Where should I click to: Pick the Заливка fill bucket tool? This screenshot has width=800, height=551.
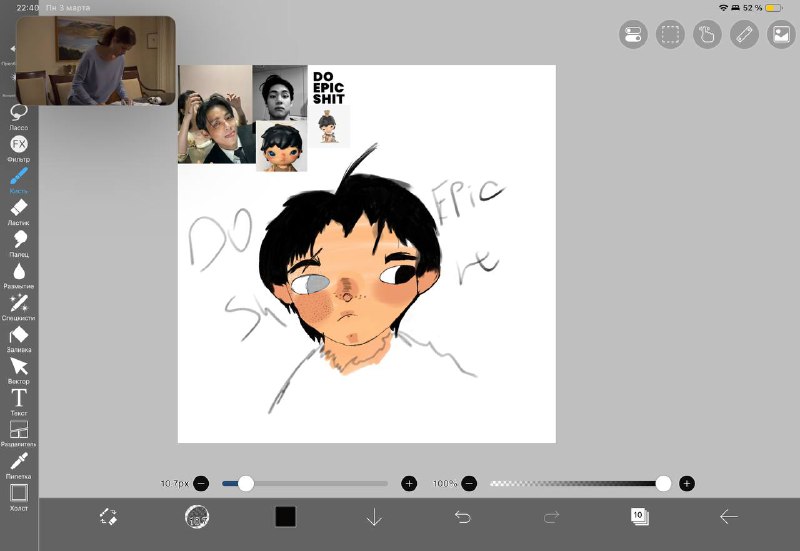coord(18,336)
